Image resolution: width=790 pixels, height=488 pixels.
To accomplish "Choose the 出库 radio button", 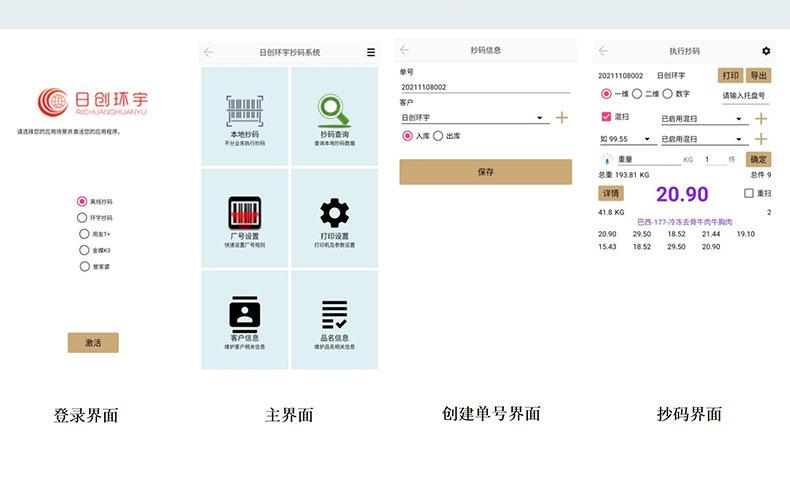I will [438, 136].
